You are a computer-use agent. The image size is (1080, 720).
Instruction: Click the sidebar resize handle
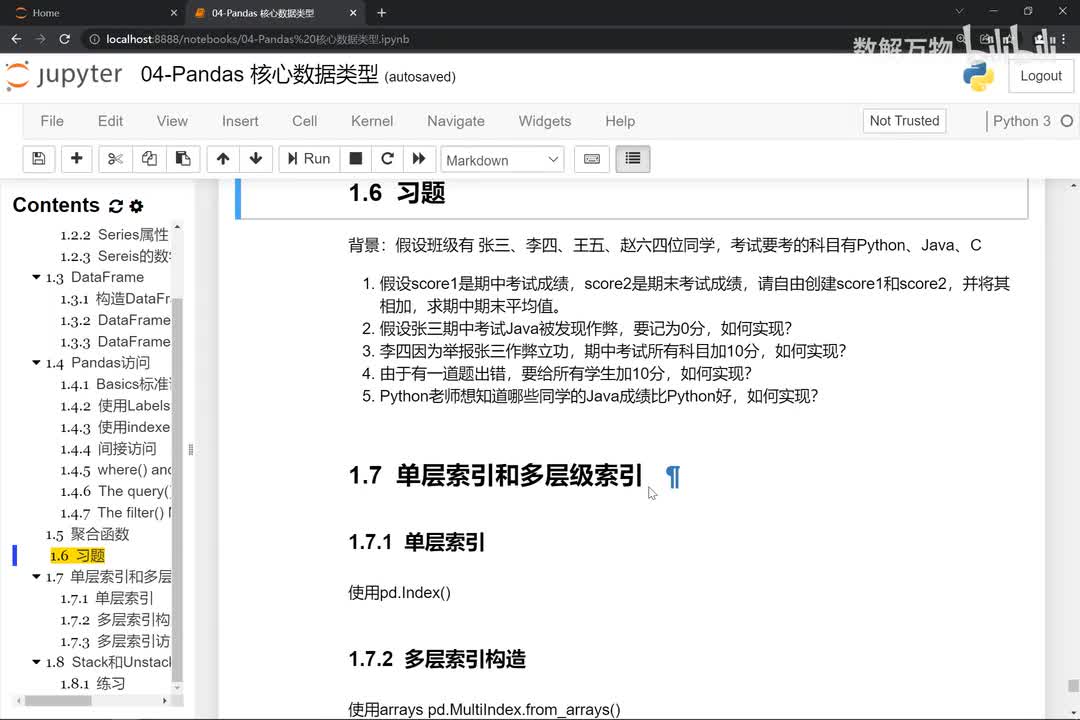point(191,449)
